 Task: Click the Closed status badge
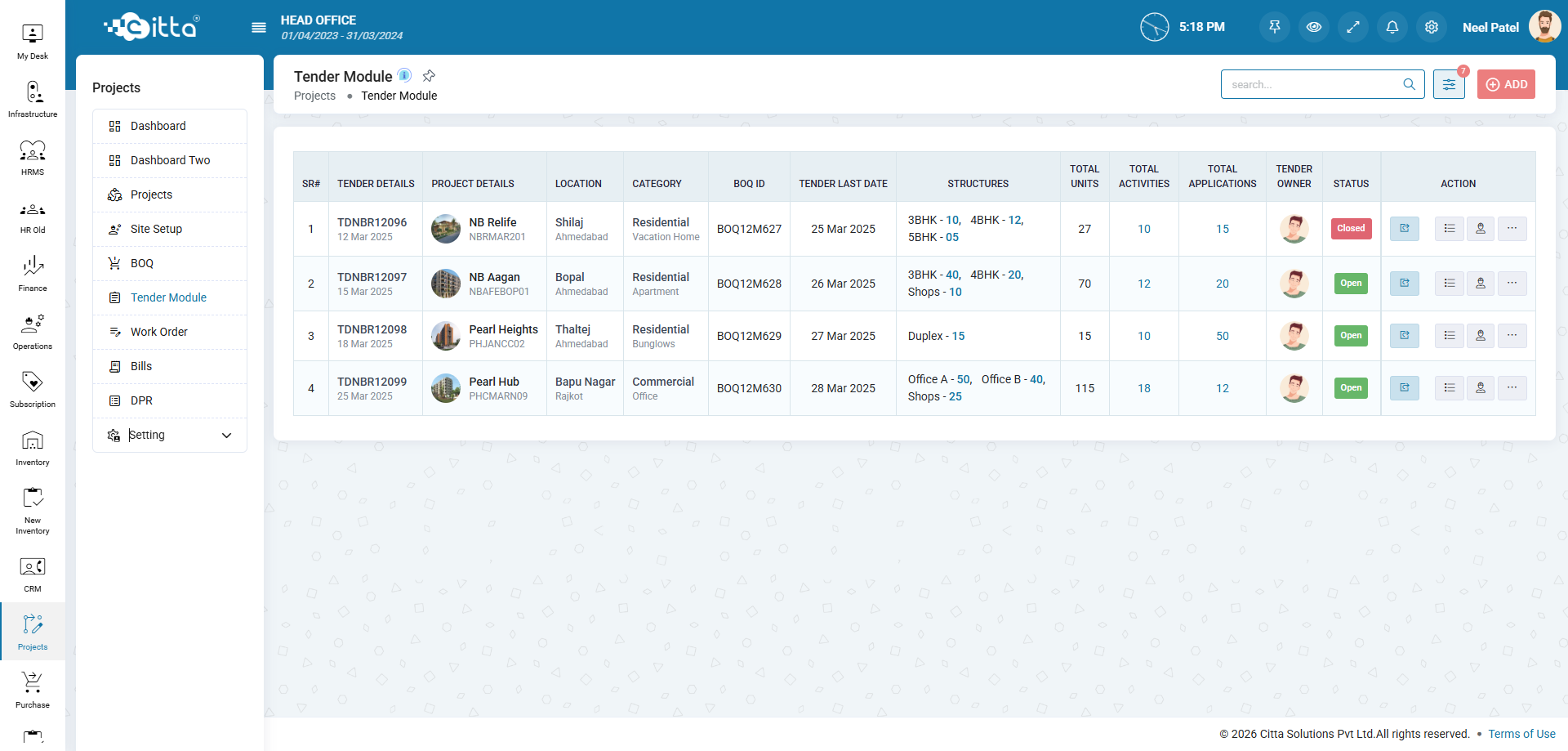[1351, 229]
